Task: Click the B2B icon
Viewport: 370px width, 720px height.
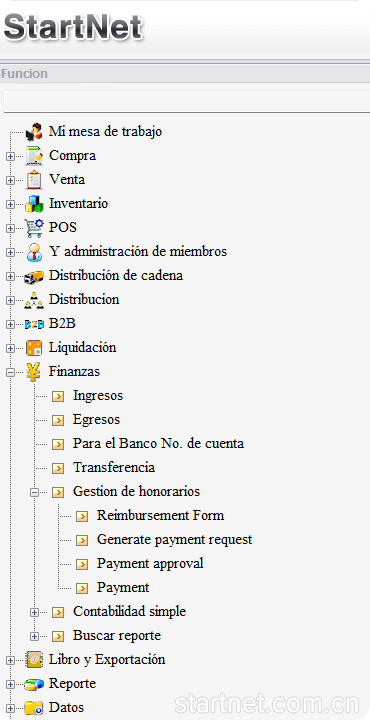Action: (x=34, y=324)
